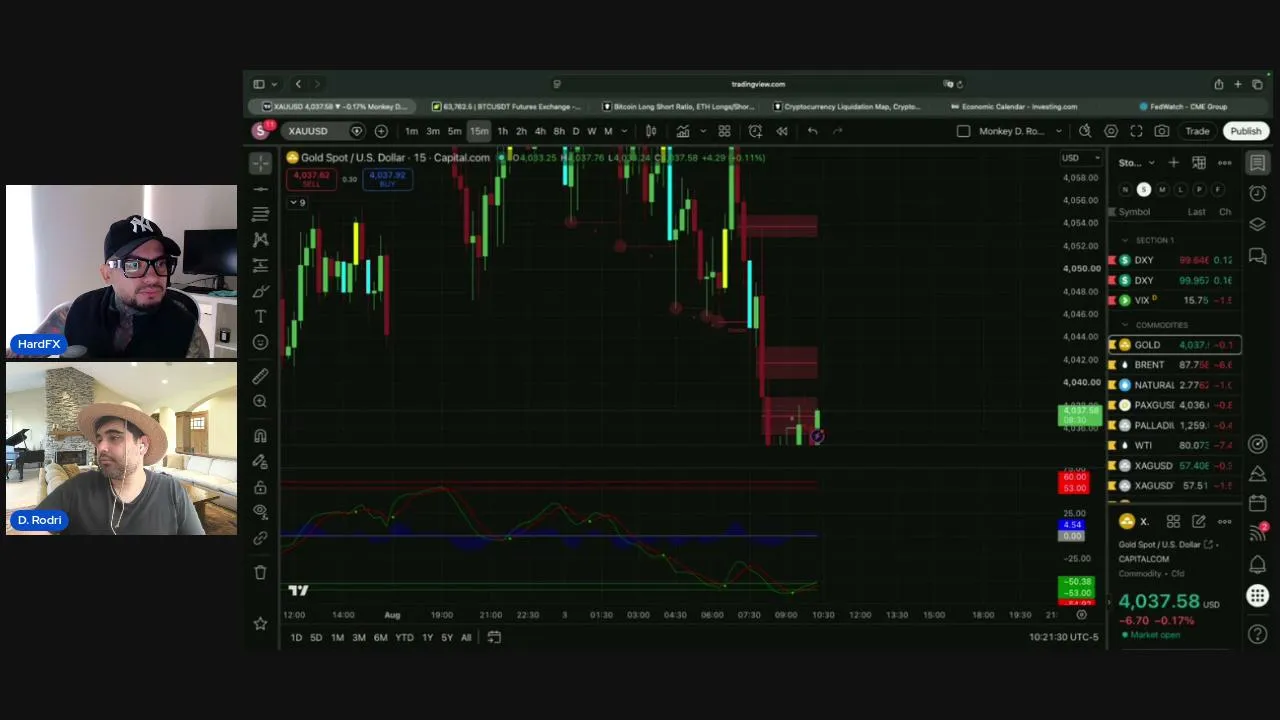Expand the indicators favorites dropdown arrow
1280x720 pixels.
pos(703,131)
